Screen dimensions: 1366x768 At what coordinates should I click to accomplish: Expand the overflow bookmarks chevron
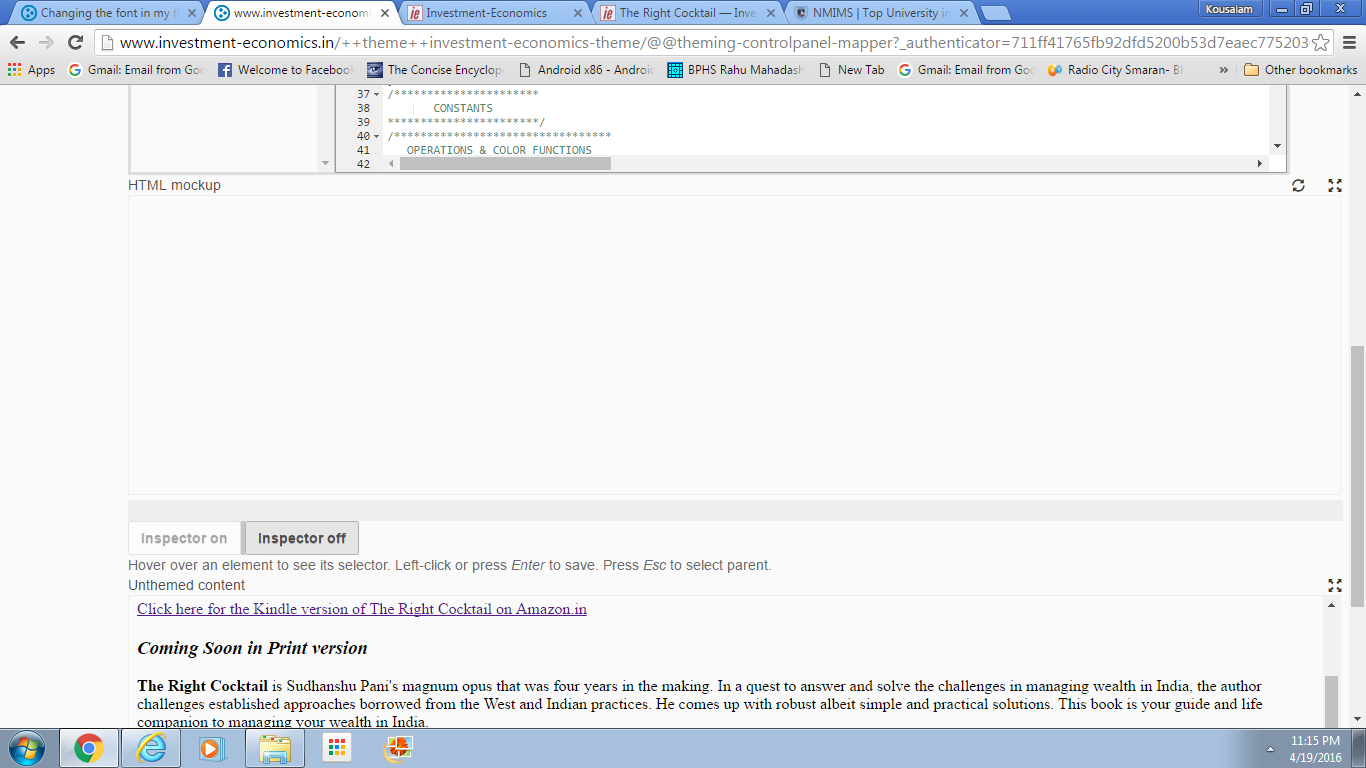point(1223,70)
